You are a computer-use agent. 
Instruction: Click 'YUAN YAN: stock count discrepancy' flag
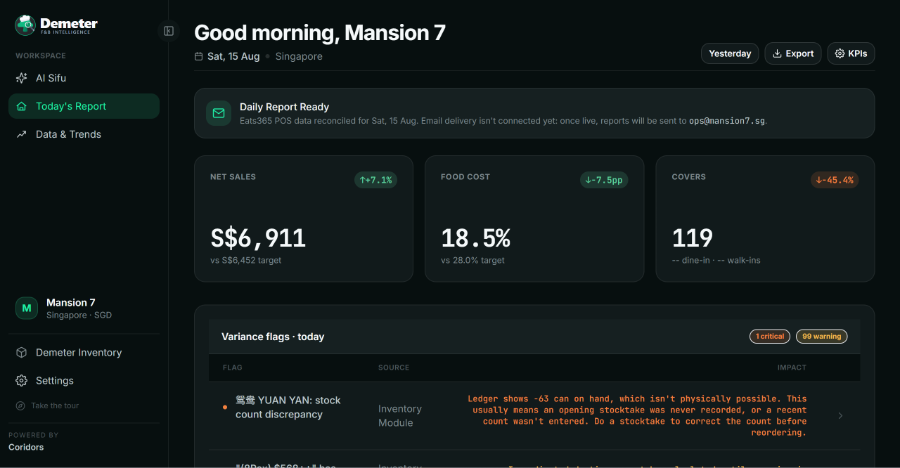[288, 407]
